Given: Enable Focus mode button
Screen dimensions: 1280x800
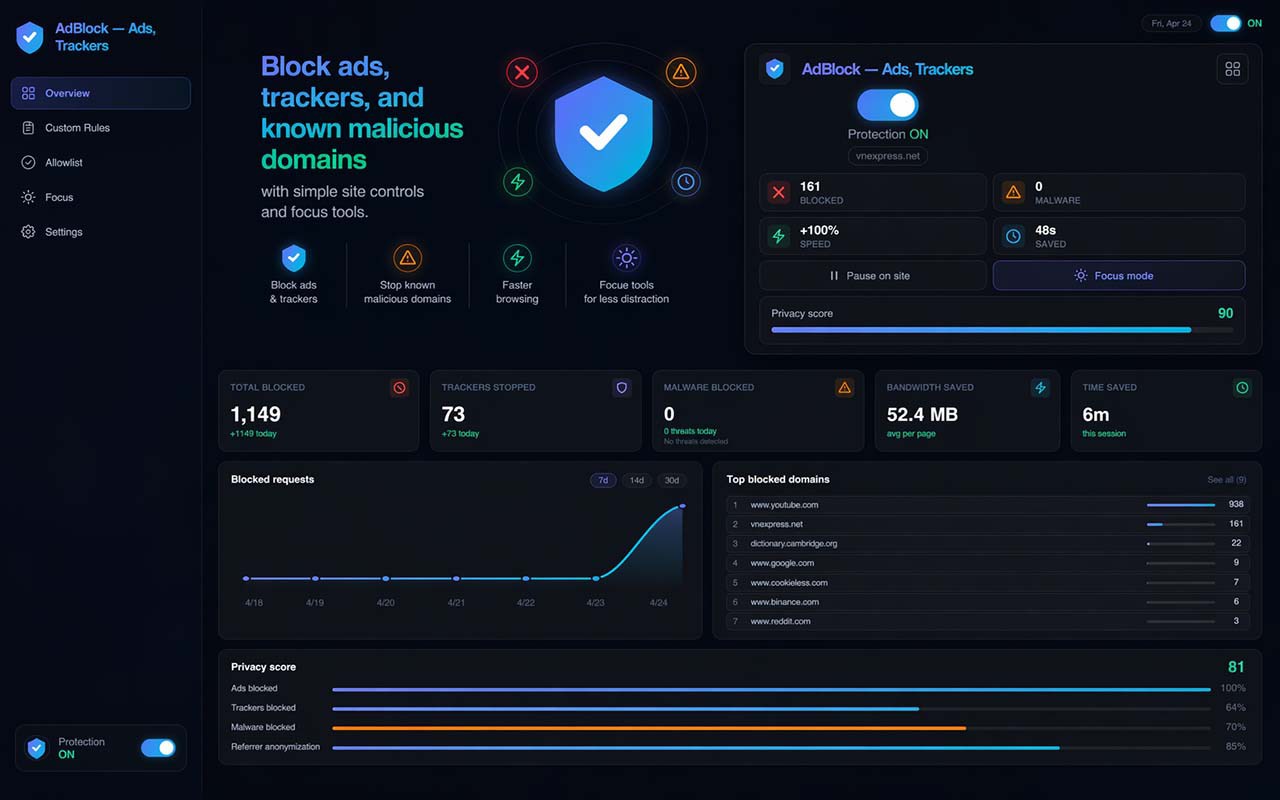Looking at the screenshot, I should click(1119, 276).
